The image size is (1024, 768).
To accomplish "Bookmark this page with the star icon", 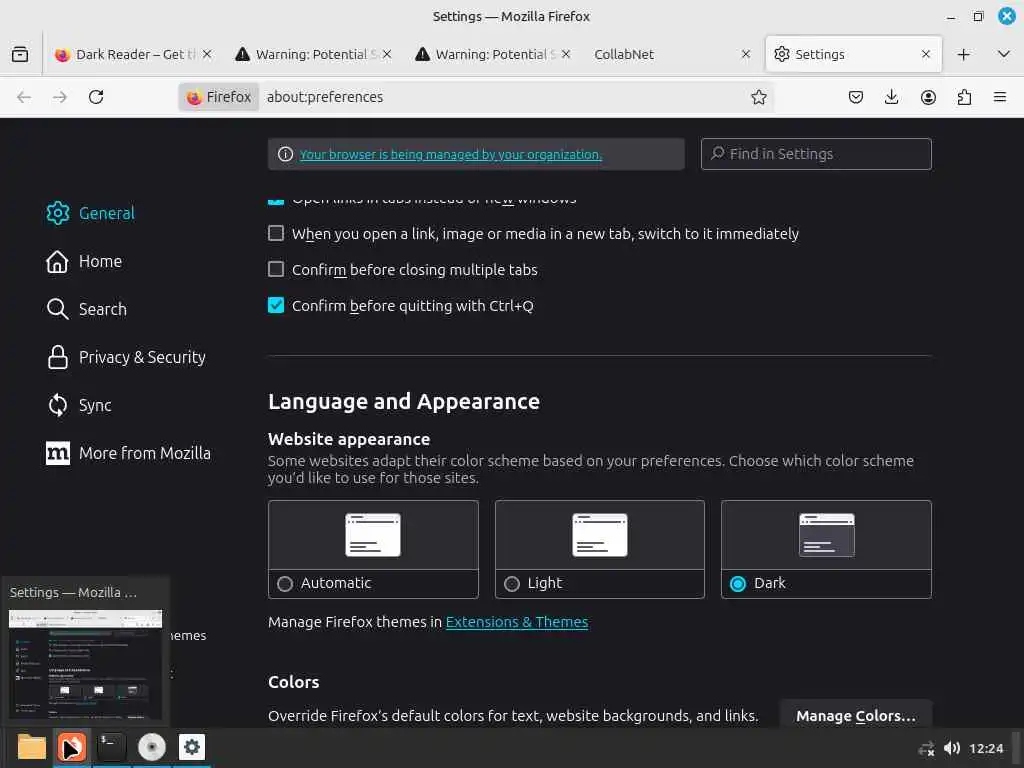I will (x=758, y=97).
